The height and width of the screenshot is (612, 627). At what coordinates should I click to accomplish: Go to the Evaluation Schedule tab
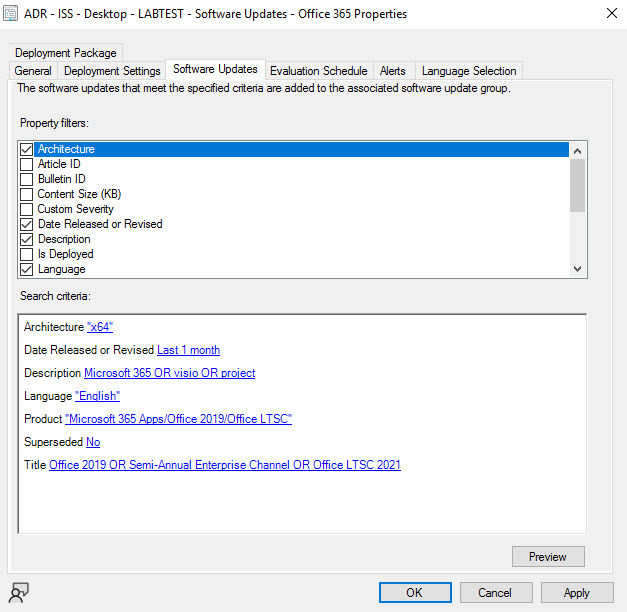click(x=319, y=71)
